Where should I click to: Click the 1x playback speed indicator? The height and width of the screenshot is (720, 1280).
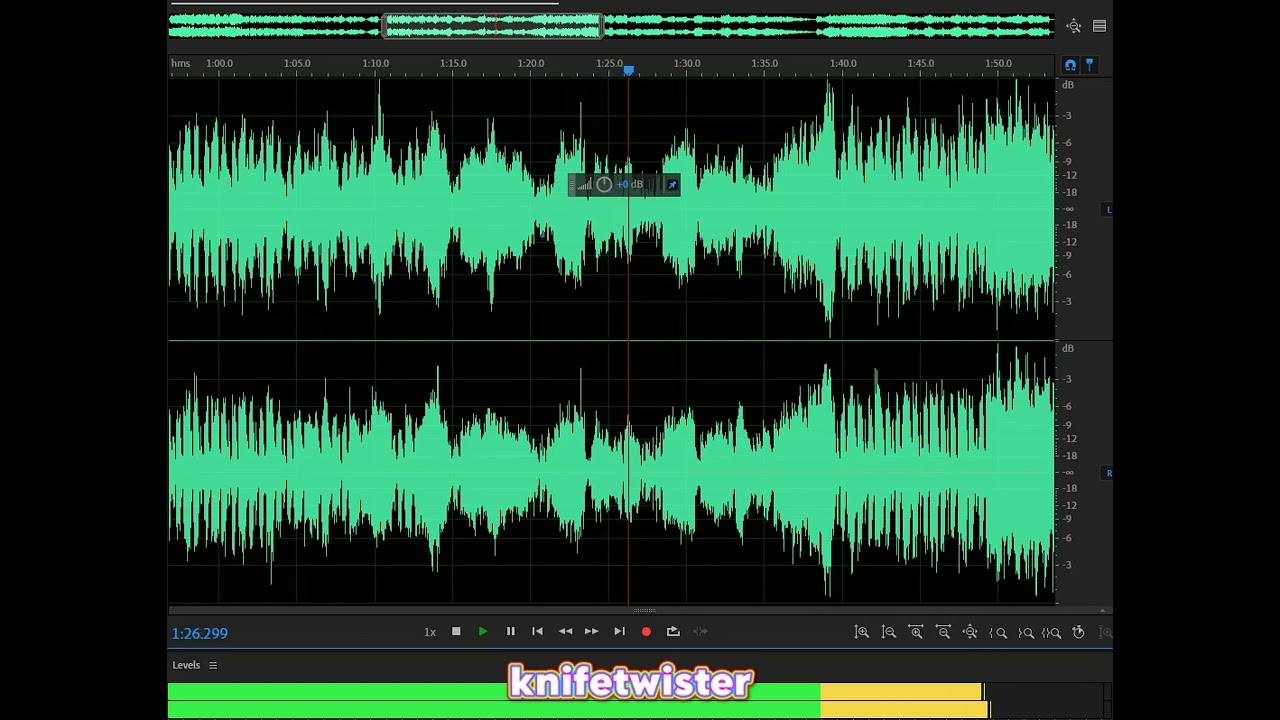click(430, 632)
